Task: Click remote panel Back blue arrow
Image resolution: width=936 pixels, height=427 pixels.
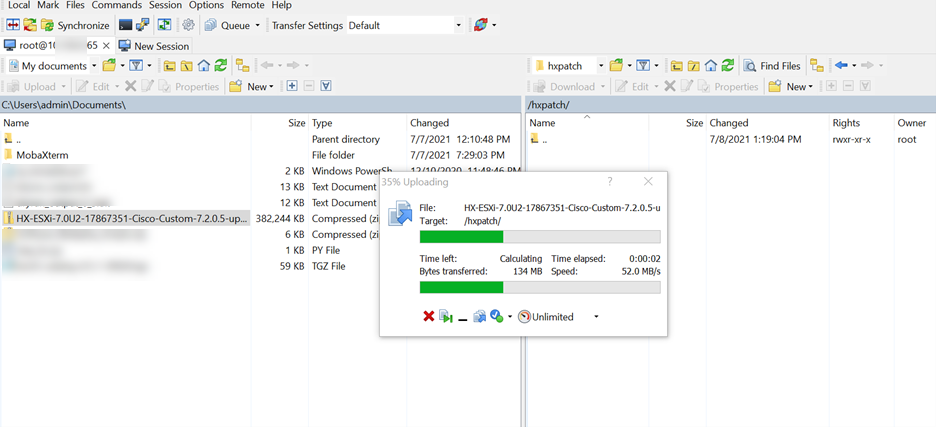Action: [842, 66]
